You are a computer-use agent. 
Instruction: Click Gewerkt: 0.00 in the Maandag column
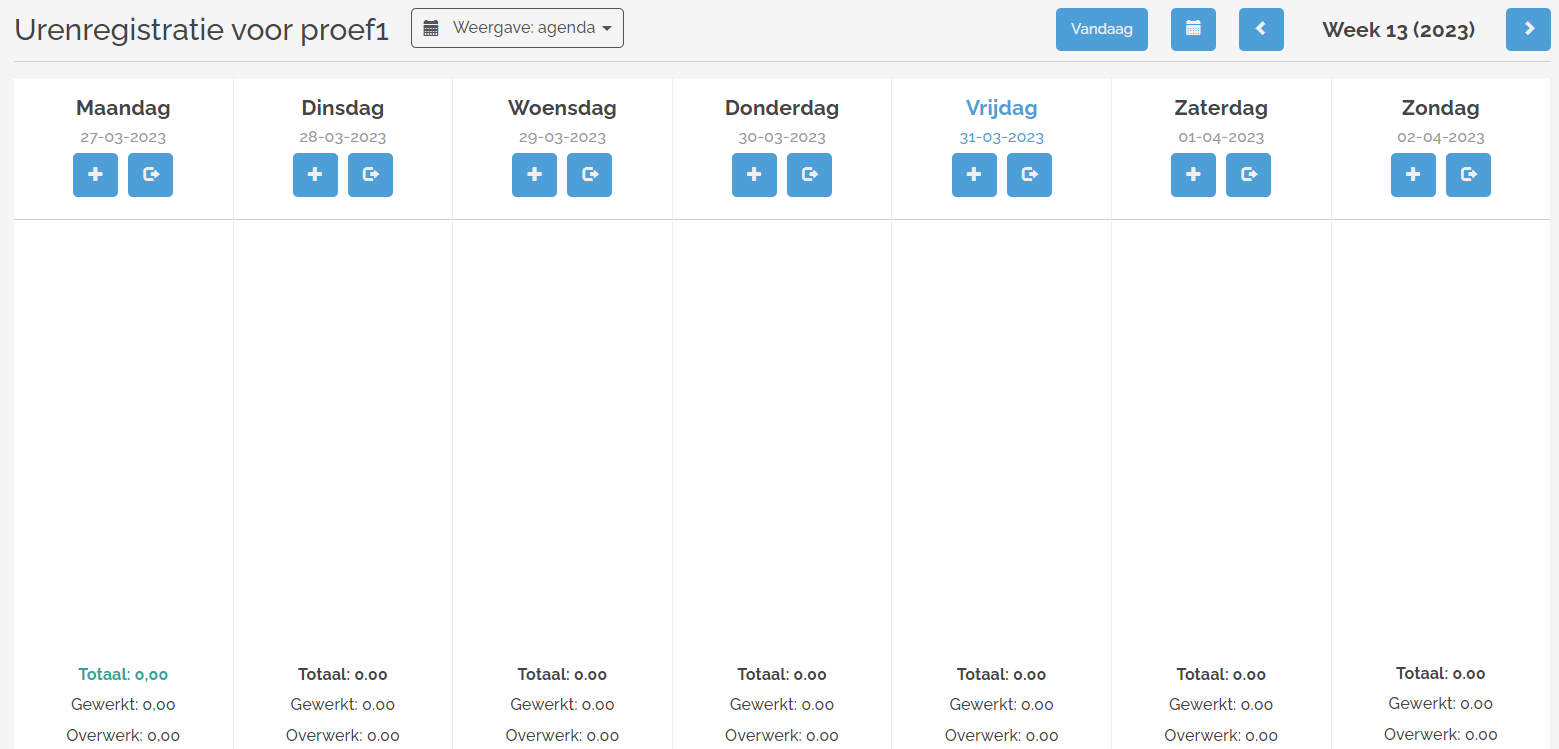click(123, 705)
